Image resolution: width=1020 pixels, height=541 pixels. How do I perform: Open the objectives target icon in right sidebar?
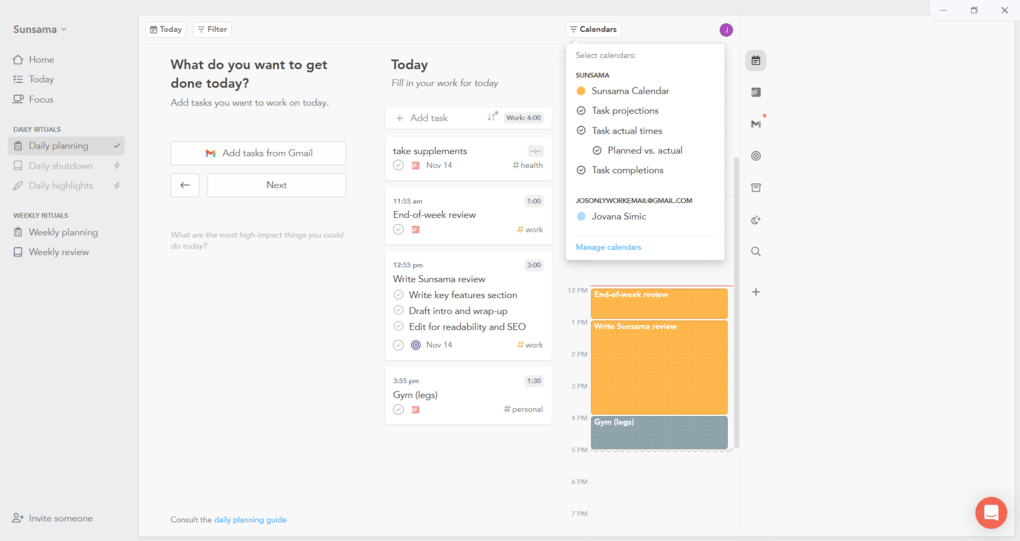point(755,156)
